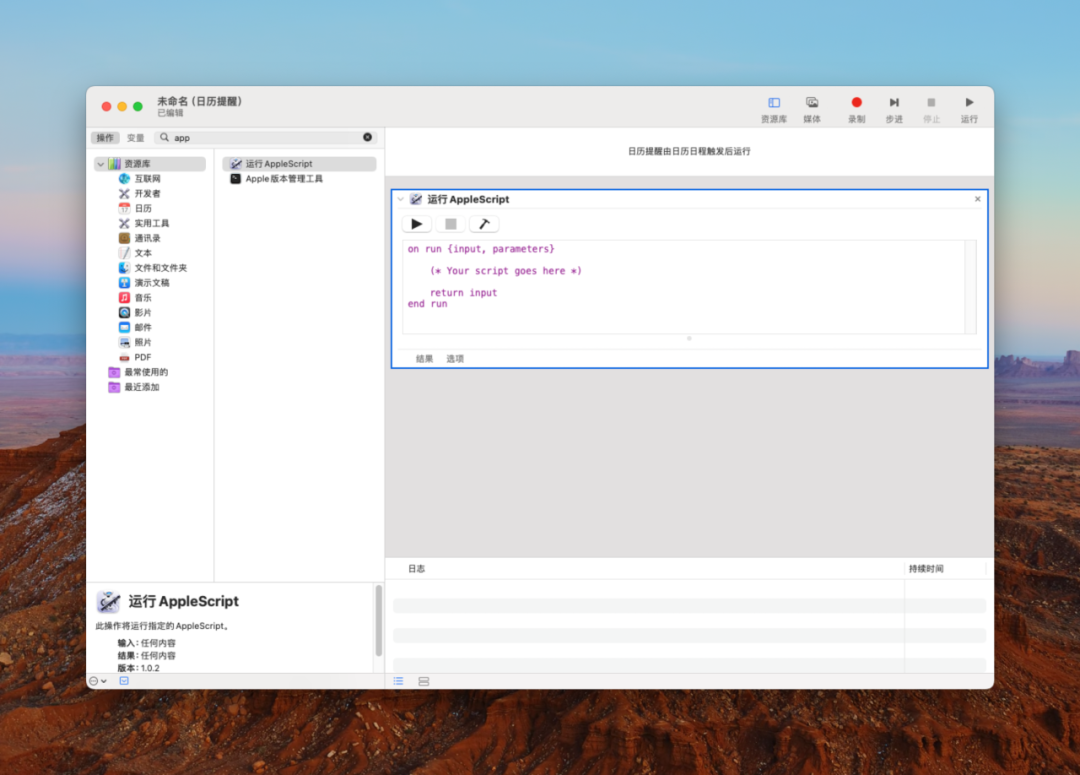Select 互联网 category in the library
This screenshot has height=775, width=1080.
[140, 178]
